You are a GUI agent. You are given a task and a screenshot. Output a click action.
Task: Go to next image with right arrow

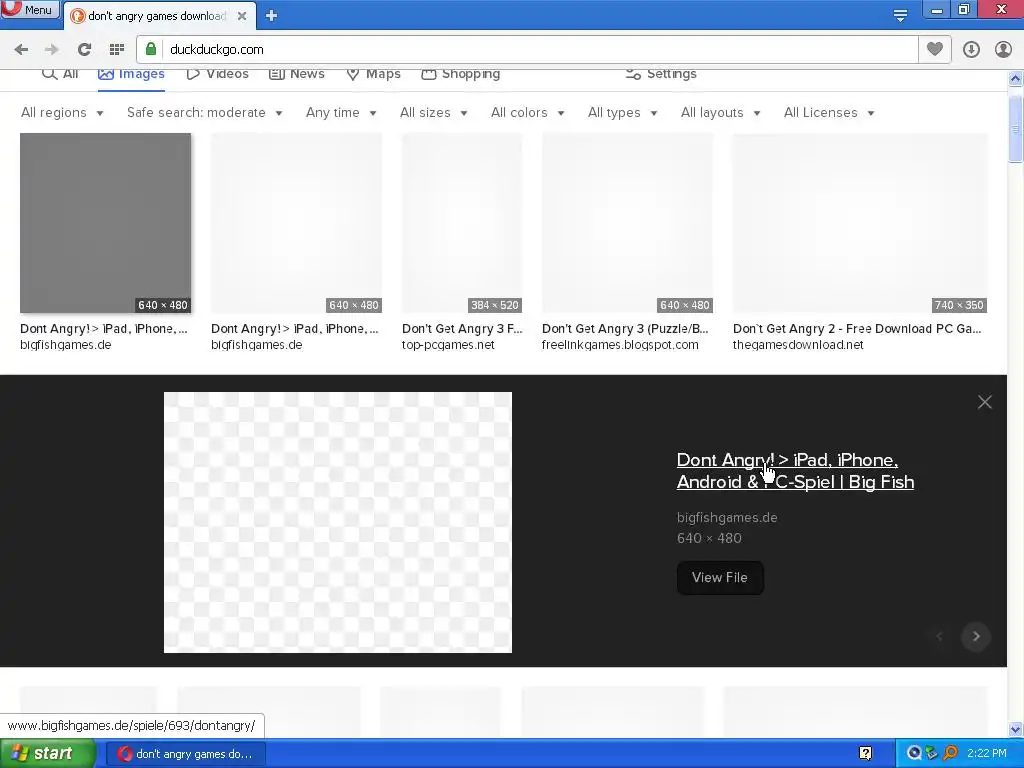976,636
